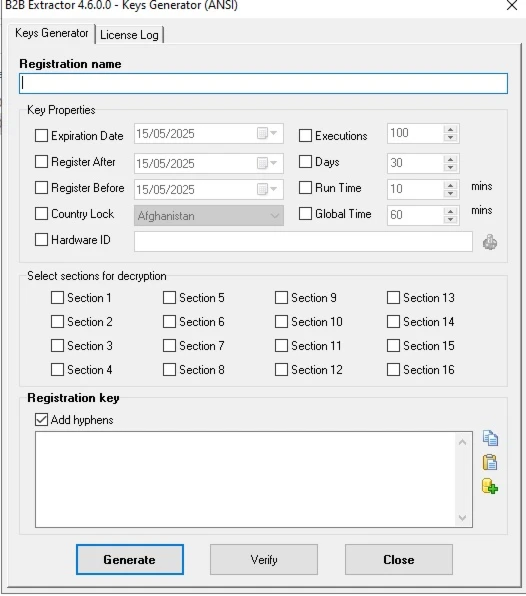Screen dimensions: 526x596
Task: Check Section 14 for decryption
Action: tap(393, 322)
